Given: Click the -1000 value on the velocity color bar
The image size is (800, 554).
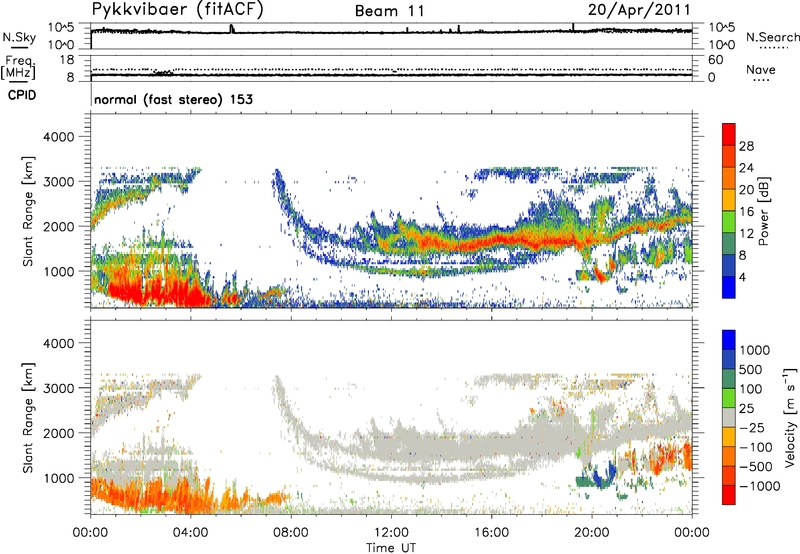Looking at the screenshot, I should (760, 486).
